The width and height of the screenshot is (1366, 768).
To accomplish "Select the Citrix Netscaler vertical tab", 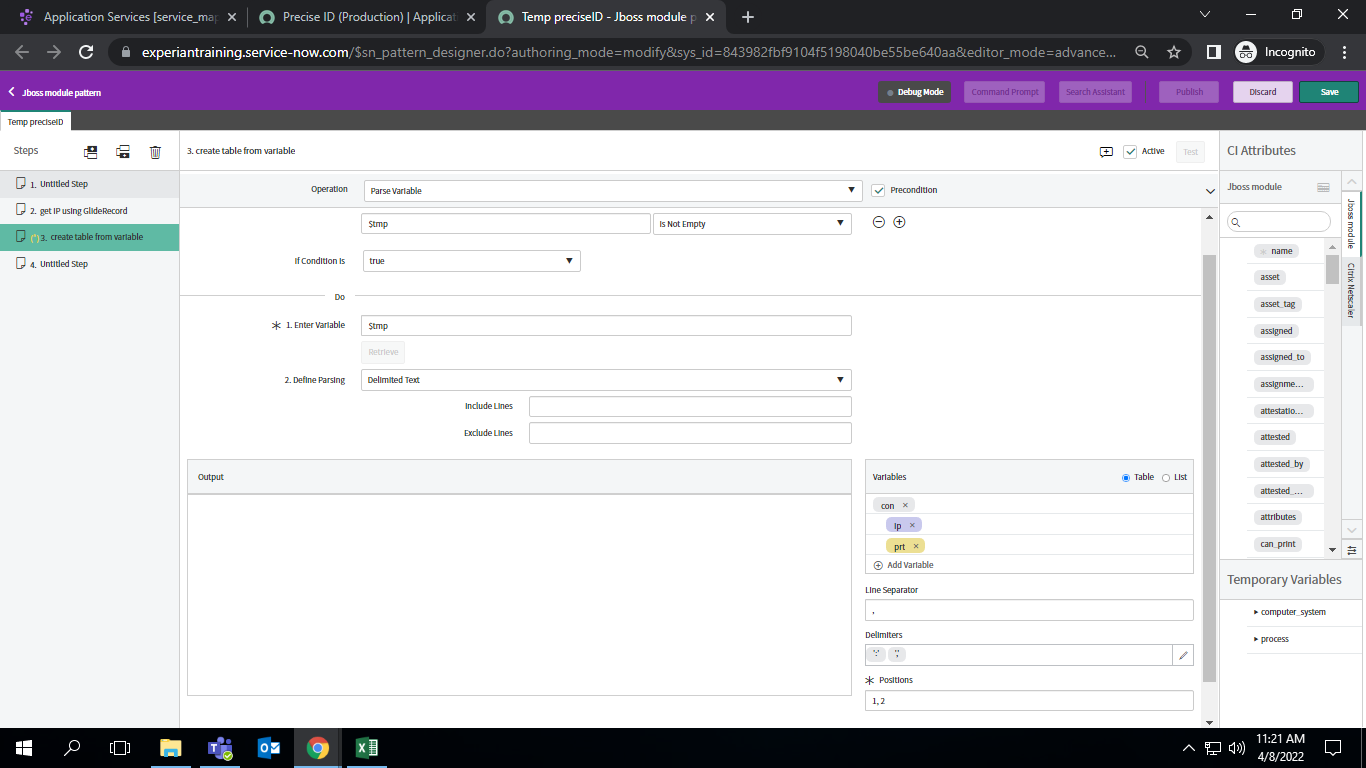I will [1351, 290].
